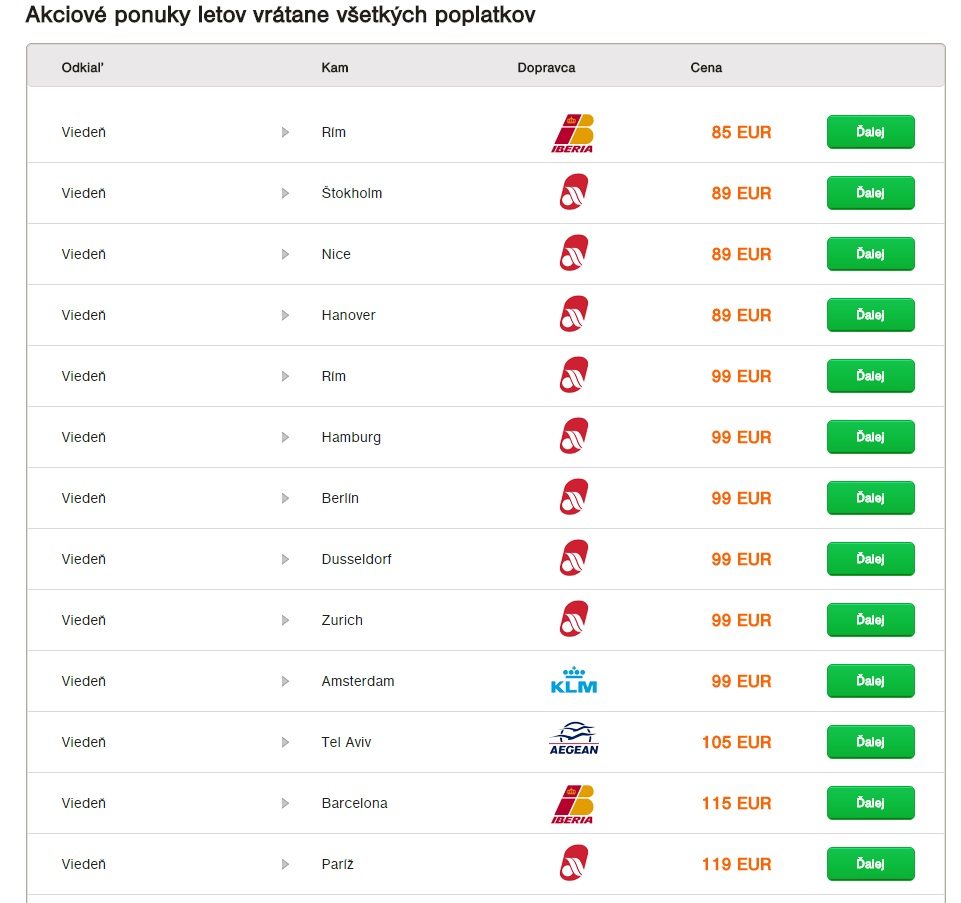Select the 115 EUR price for Barcelona
The height and width of the screenshot is (903, 961).
pos(736,803)
